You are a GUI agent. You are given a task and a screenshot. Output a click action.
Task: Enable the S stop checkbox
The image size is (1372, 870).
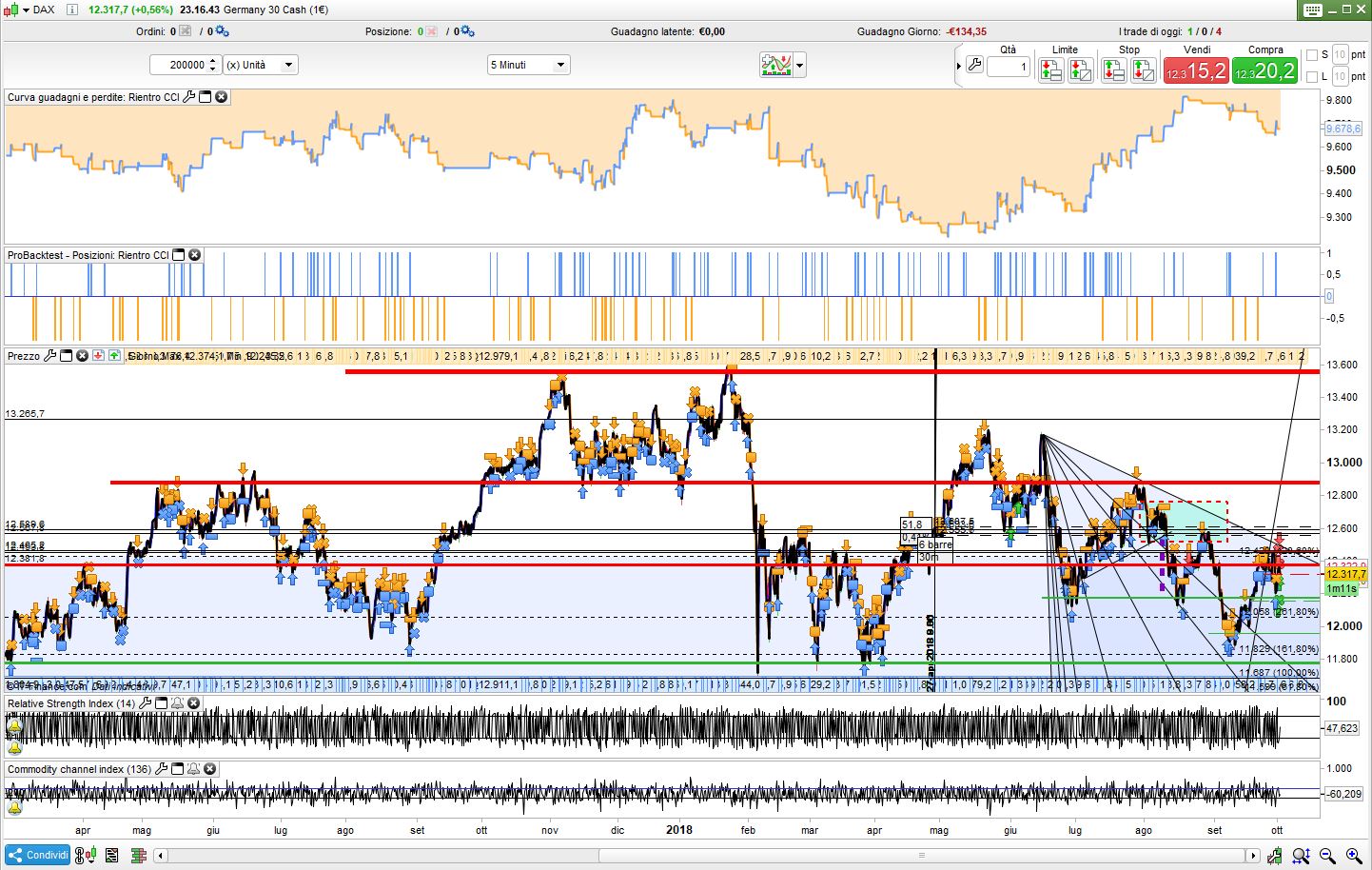coord(1312,55)
